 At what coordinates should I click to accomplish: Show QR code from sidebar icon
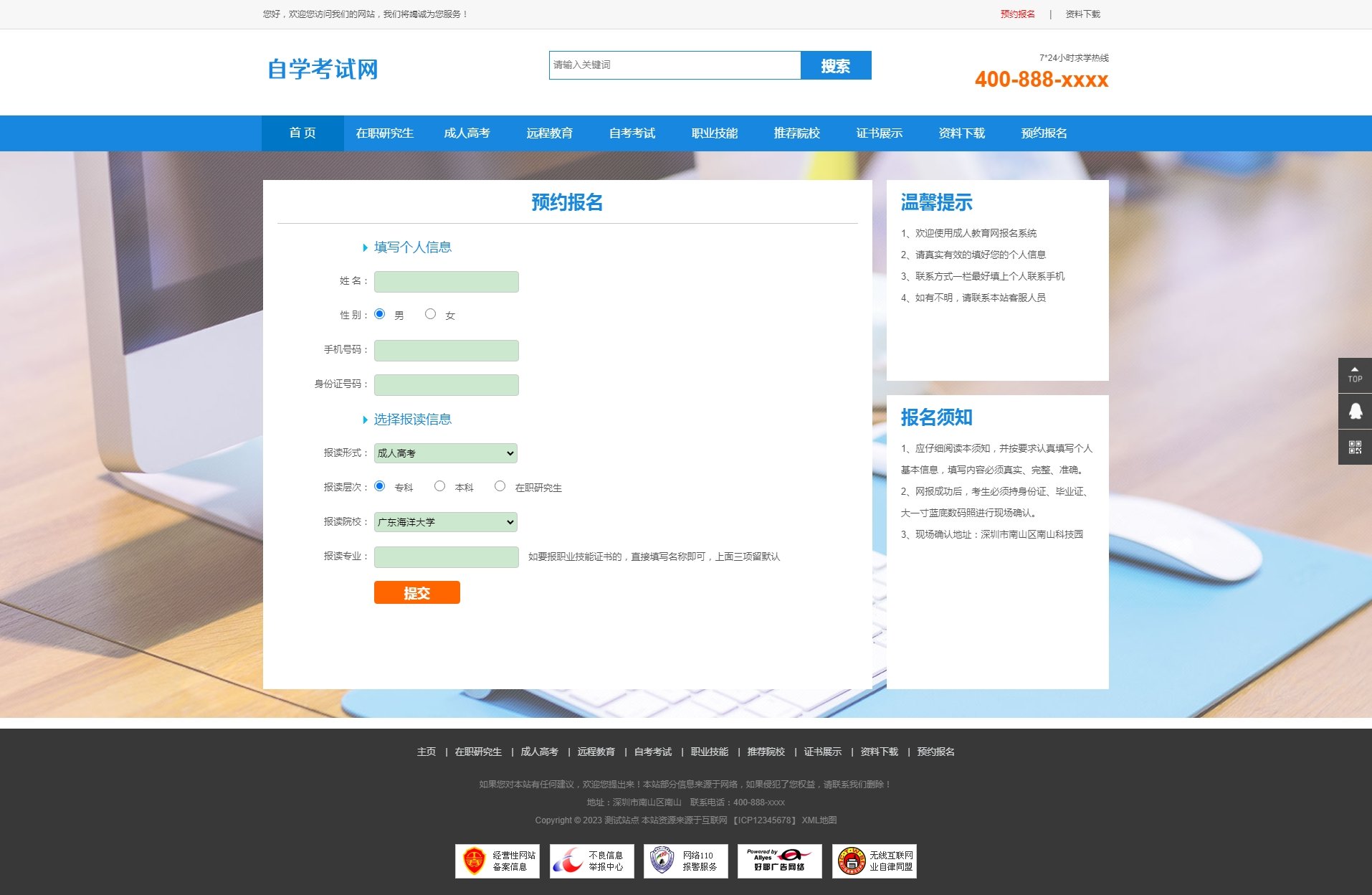click(x=1353, y=446)
